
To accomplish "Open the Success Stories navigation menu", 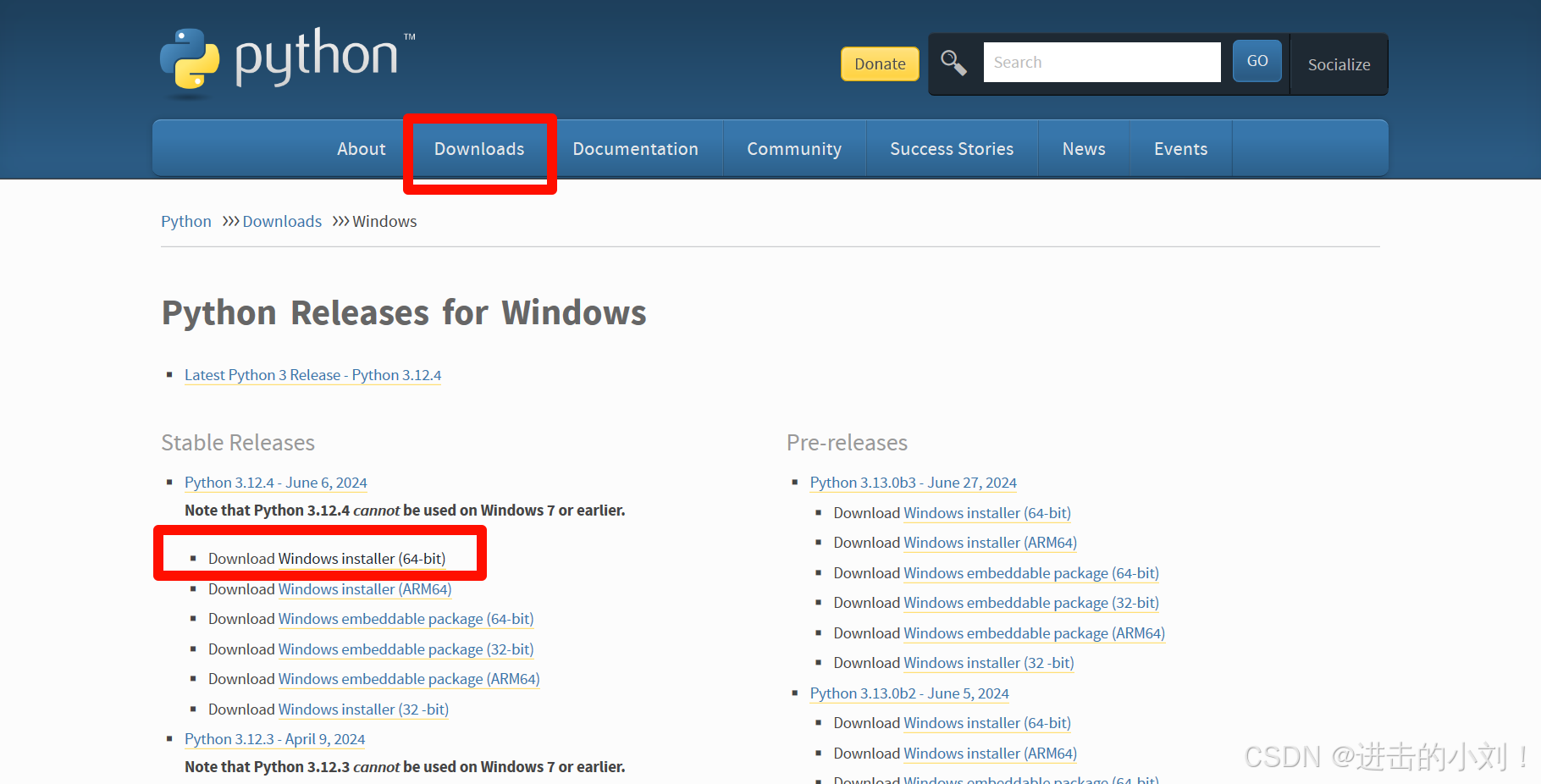I will (x=952, y=149).
